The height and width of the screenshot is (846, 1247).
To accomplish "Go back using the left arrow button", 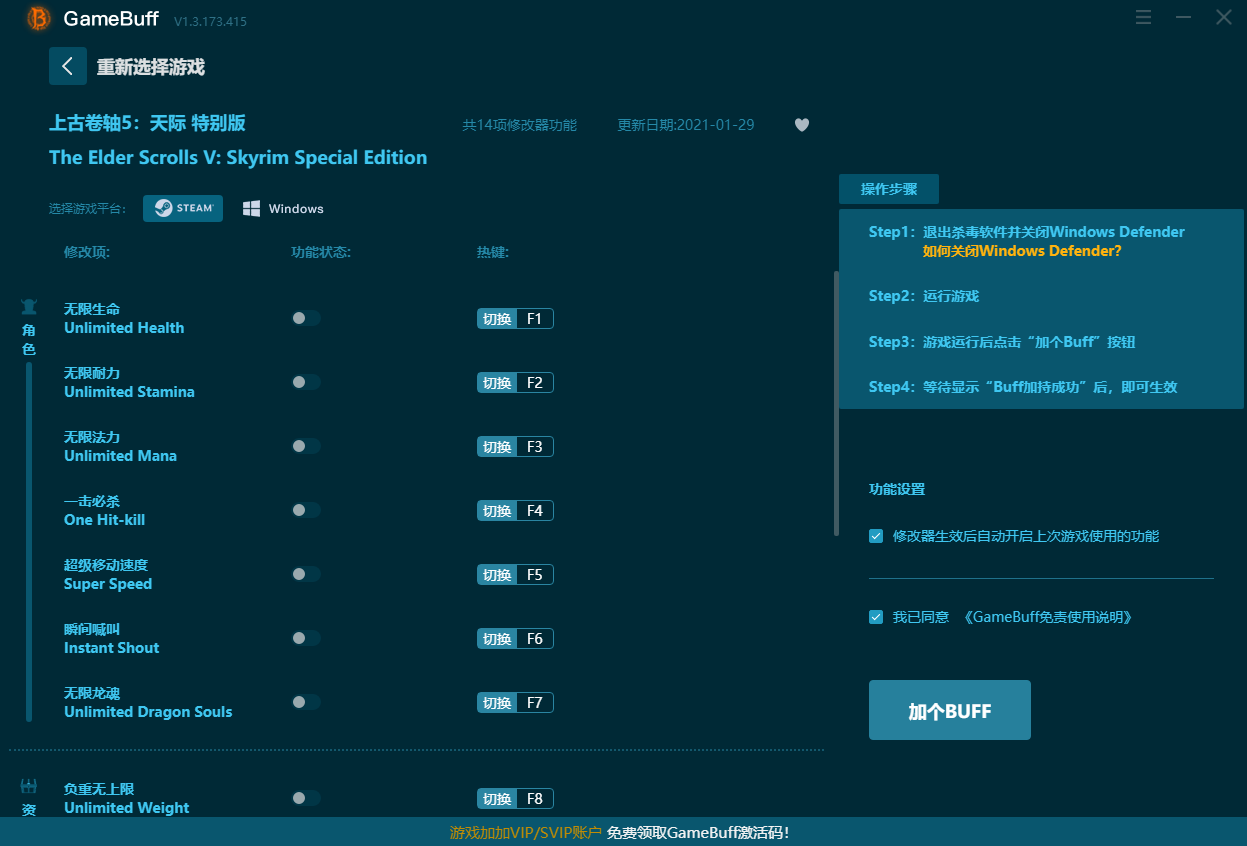I will click(67, 66).
